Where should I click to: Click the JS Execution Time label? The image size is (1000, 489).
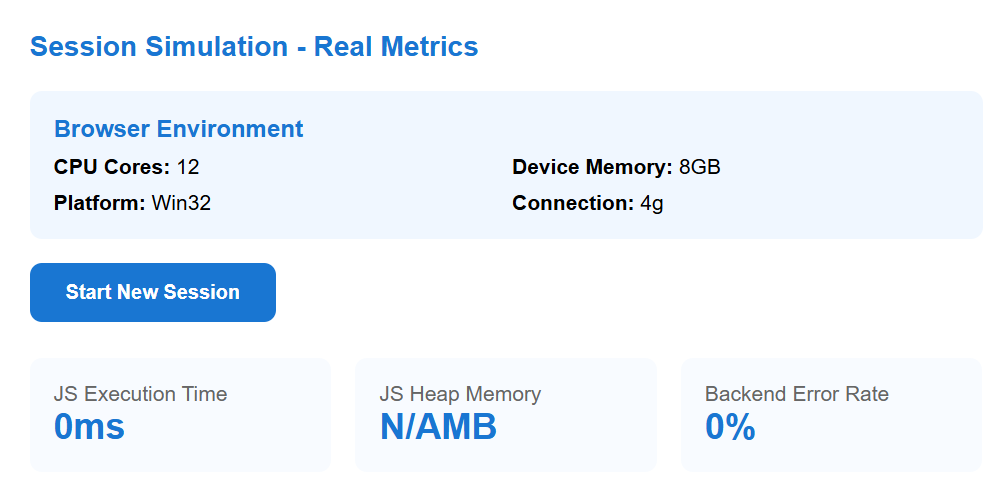click(x=140, y=394)
